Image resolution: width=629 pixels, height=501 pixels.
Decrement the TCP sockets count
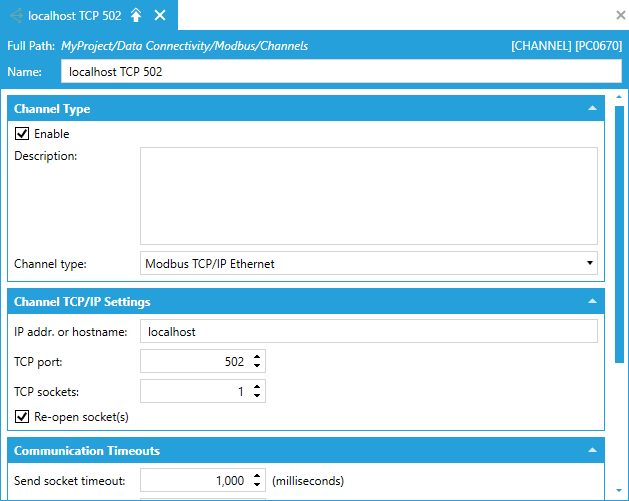click(258, 396)
